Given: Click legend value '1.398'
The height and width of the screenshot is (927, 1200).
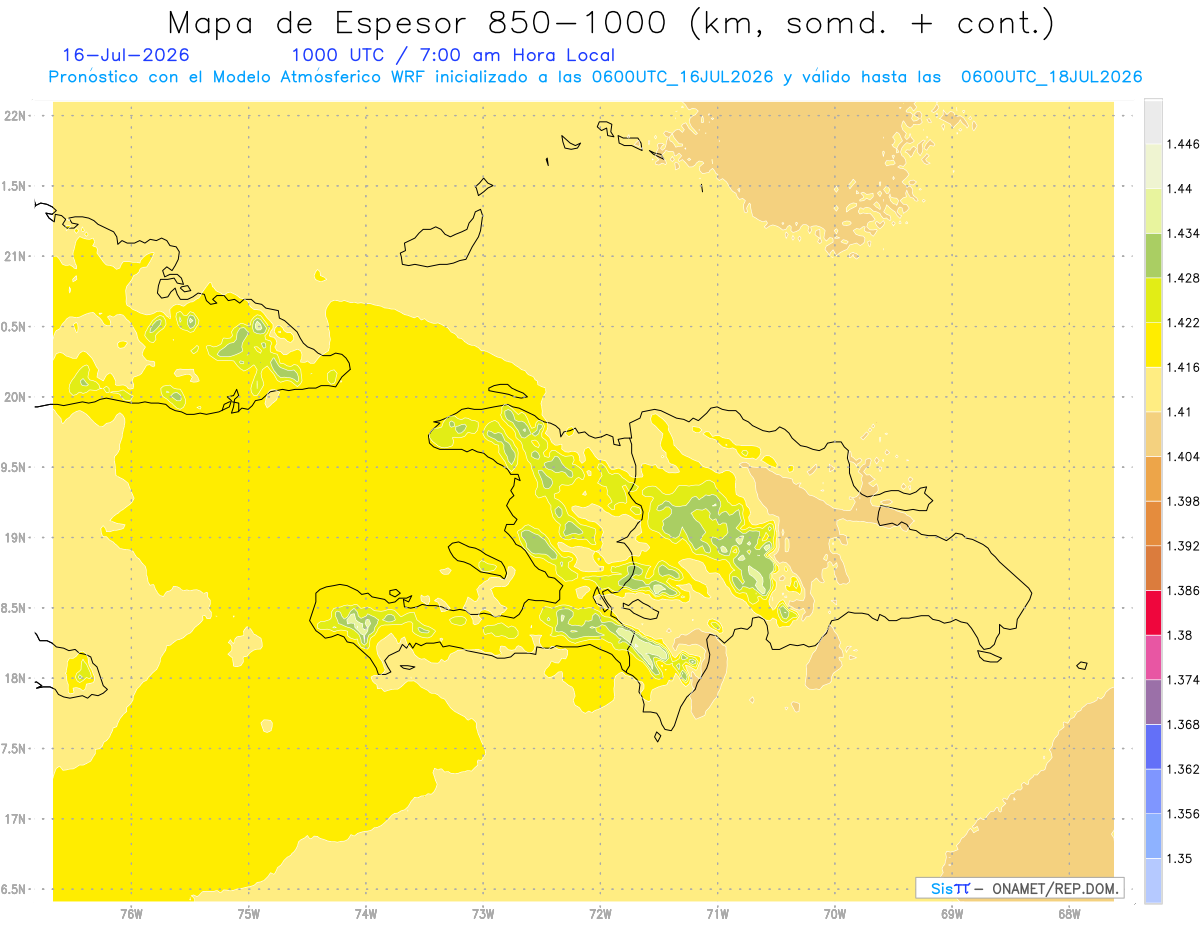Looking at the screenshot, I should coord(1183,501).
